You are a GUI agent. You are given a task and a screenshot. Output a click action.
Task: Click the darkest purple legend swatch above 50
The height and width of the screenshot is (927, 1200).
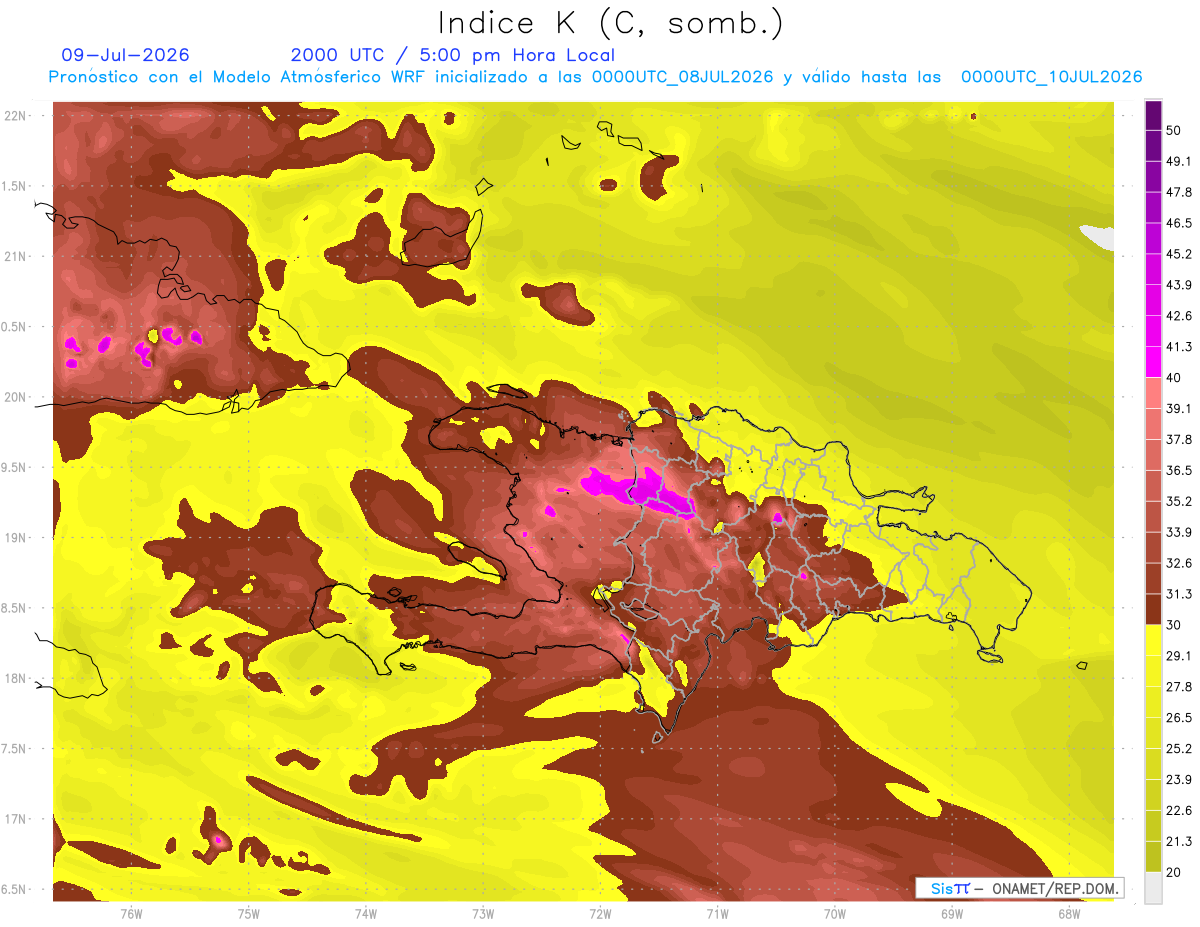pyautogui.click(x=1153, y=115)
